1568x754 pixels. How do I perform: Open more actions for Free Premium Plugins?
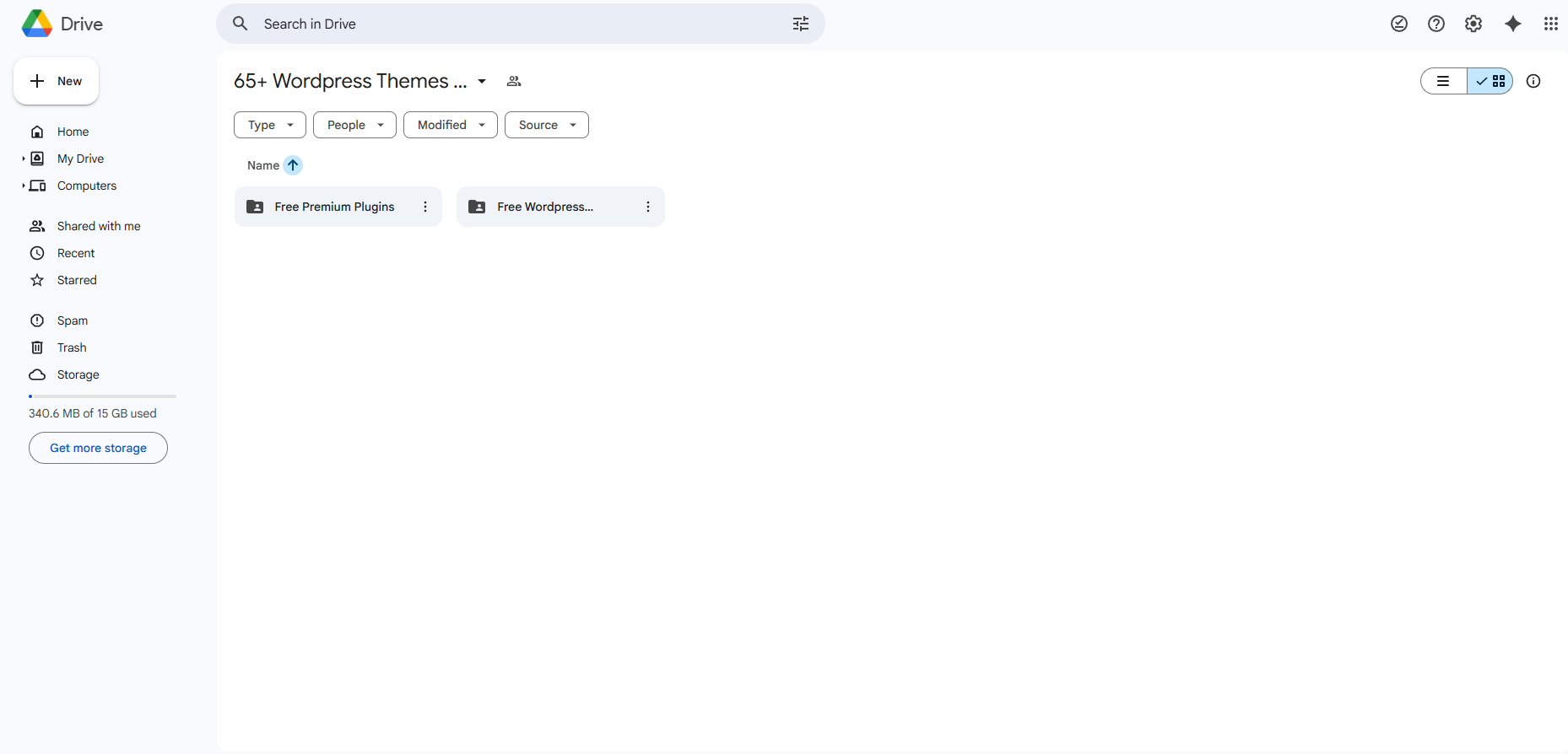point(425,207)
